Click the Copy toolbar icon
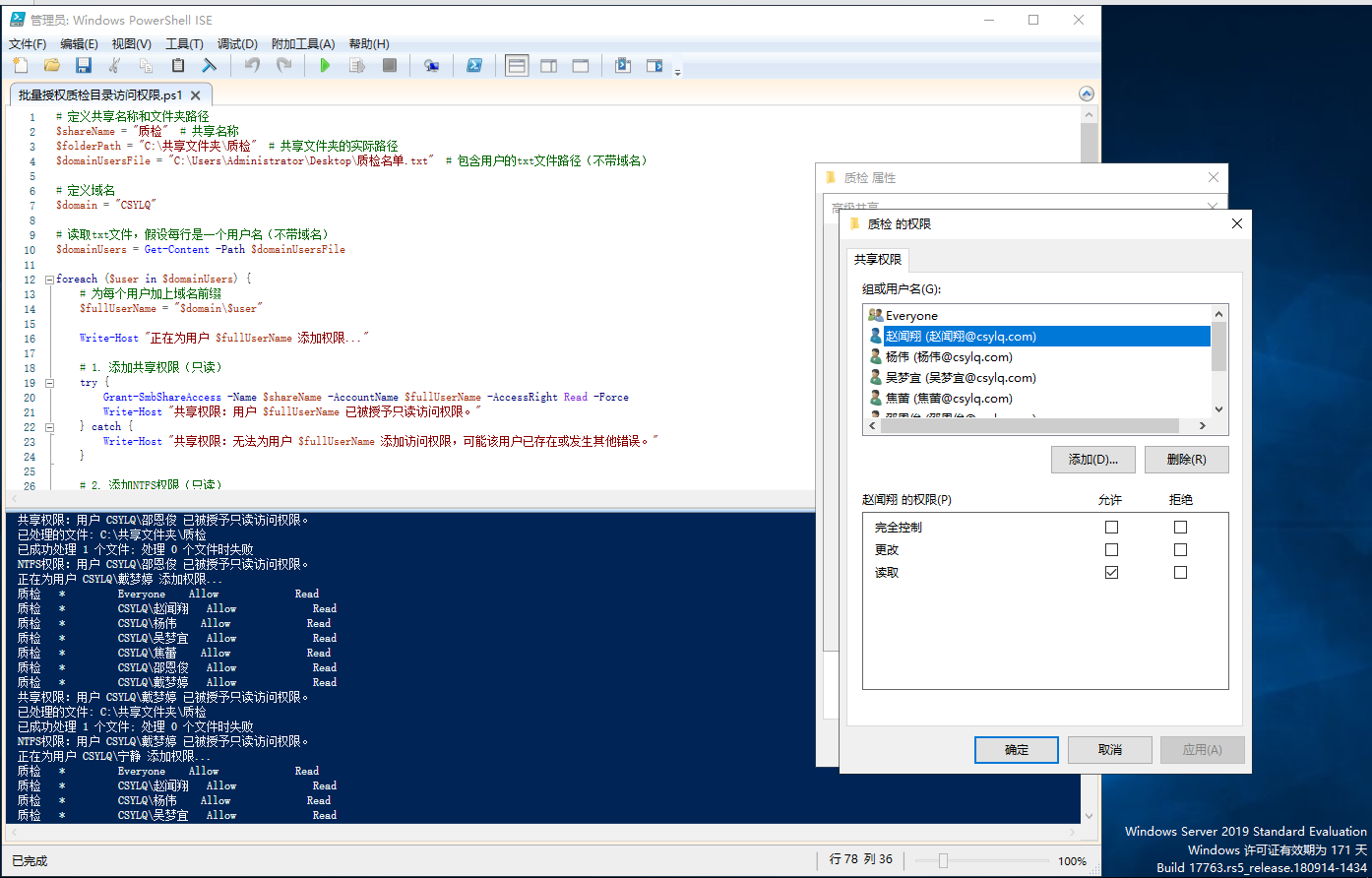The width and height of the screenshot is (1372, 878). click(147, 66)
